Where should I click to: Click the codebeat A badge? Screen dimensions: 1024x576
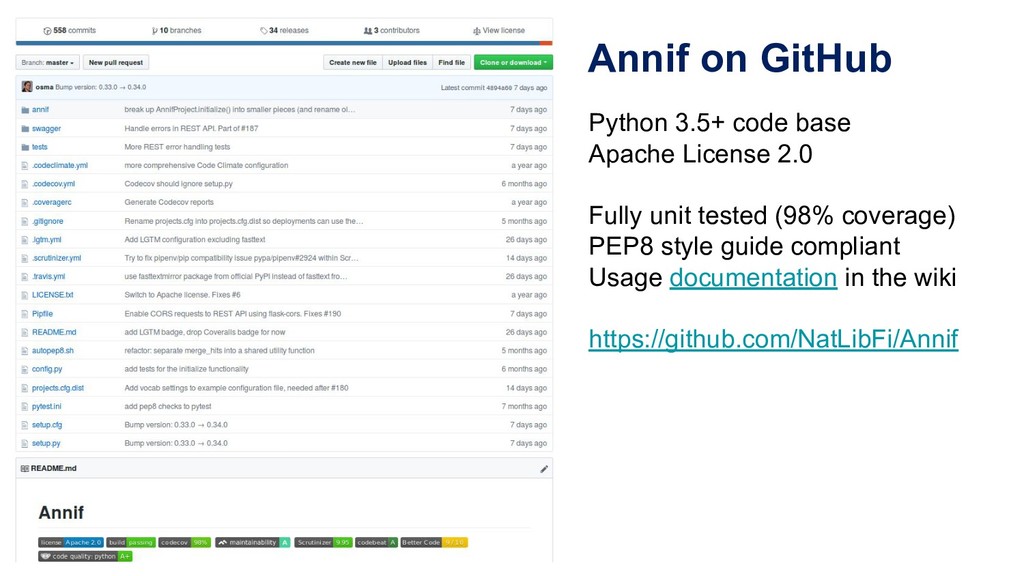[377, 543]
